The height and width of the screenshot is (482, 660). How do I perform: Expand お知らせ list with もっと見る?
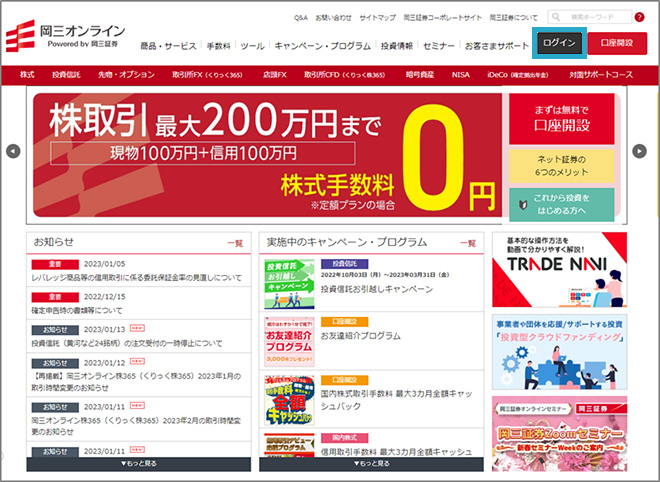click(x=138, y=464)
